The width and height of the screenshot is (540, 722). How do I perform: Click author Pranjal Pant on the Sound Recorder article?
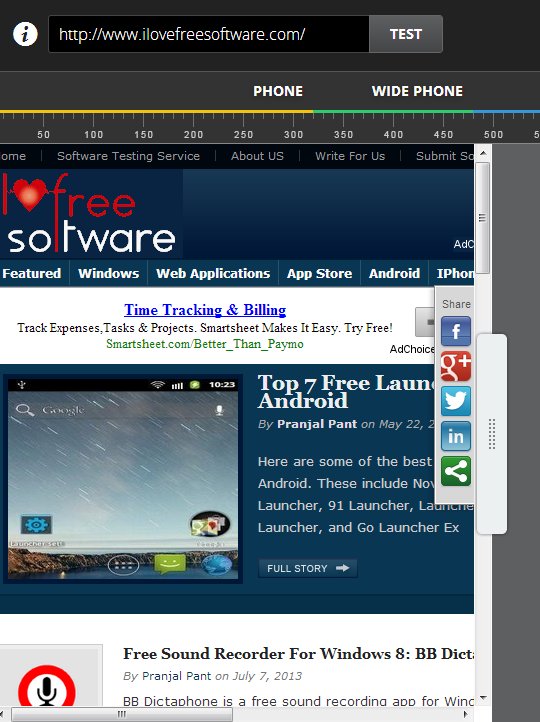[x=176, y=676]
